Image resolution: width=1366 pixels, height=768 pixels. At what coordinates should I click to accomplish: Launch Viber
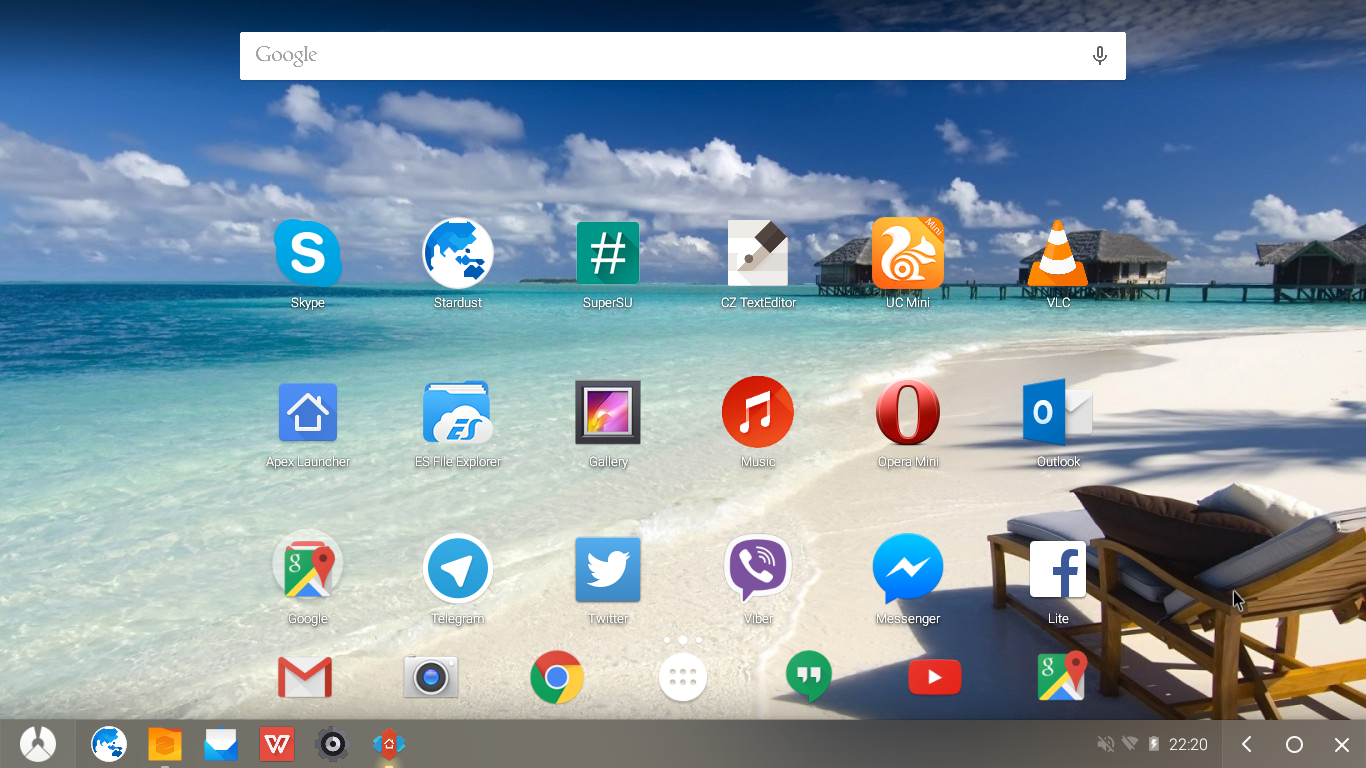point(758,568)
